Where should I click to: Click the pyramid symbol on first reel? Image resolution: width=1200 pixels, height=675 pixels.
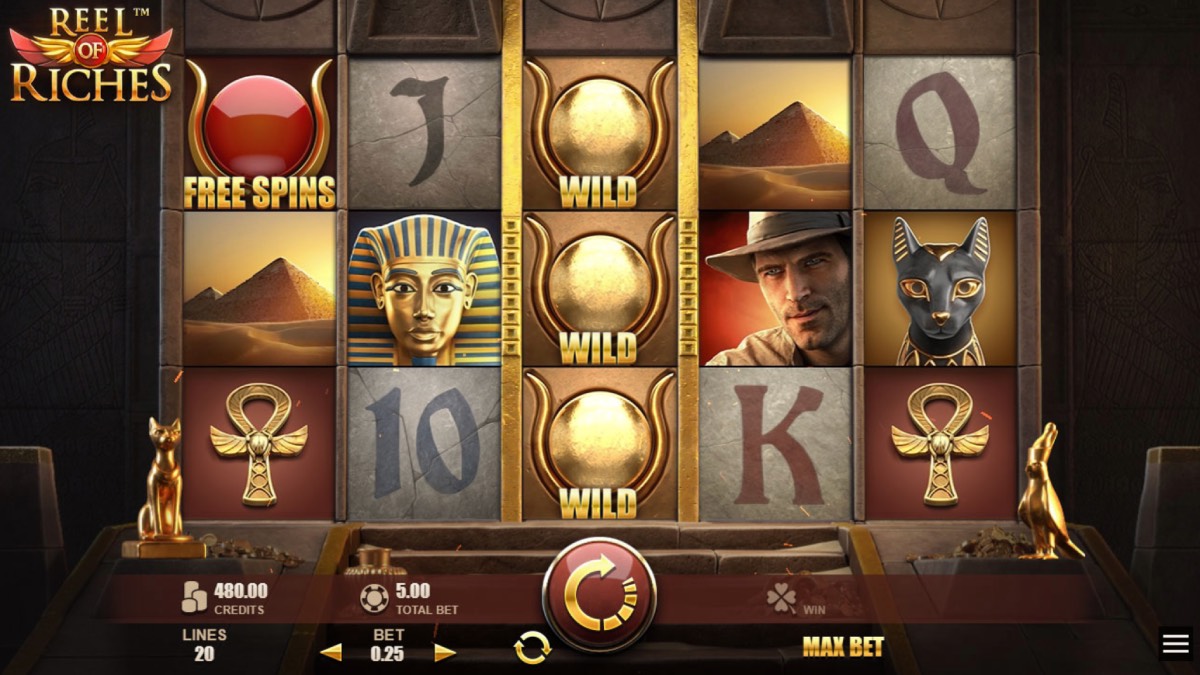260,289
